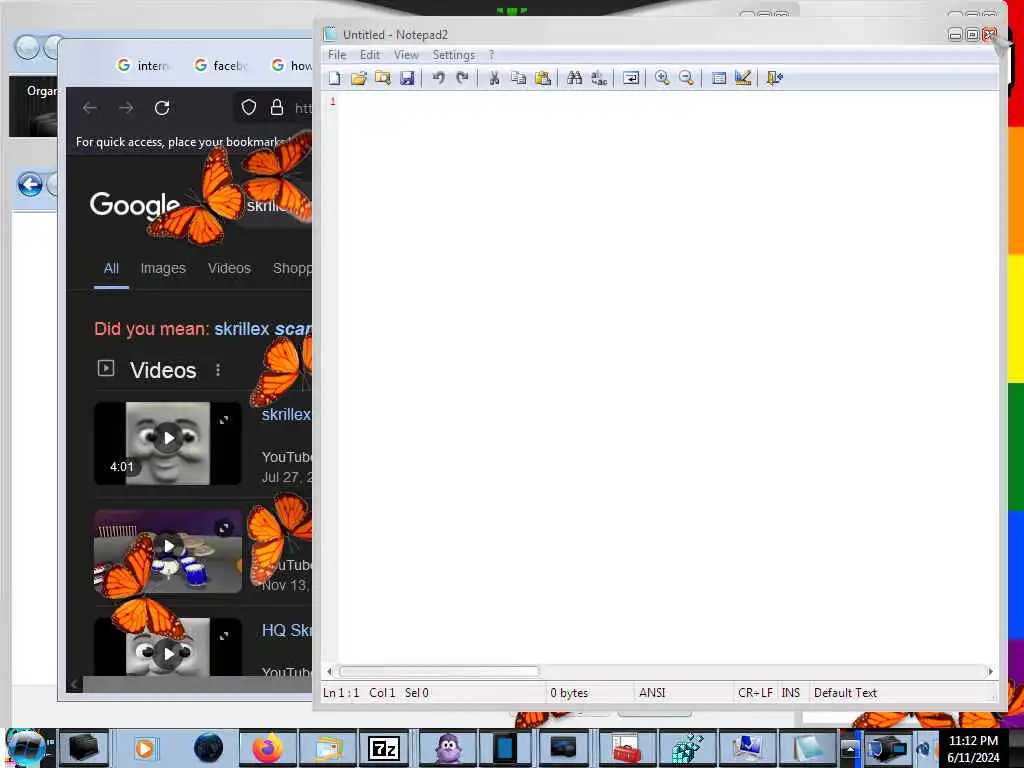This screenshot has width=1024, height=768.
Task: Toggle INS mode in the status bar
Action: point(791,693)
